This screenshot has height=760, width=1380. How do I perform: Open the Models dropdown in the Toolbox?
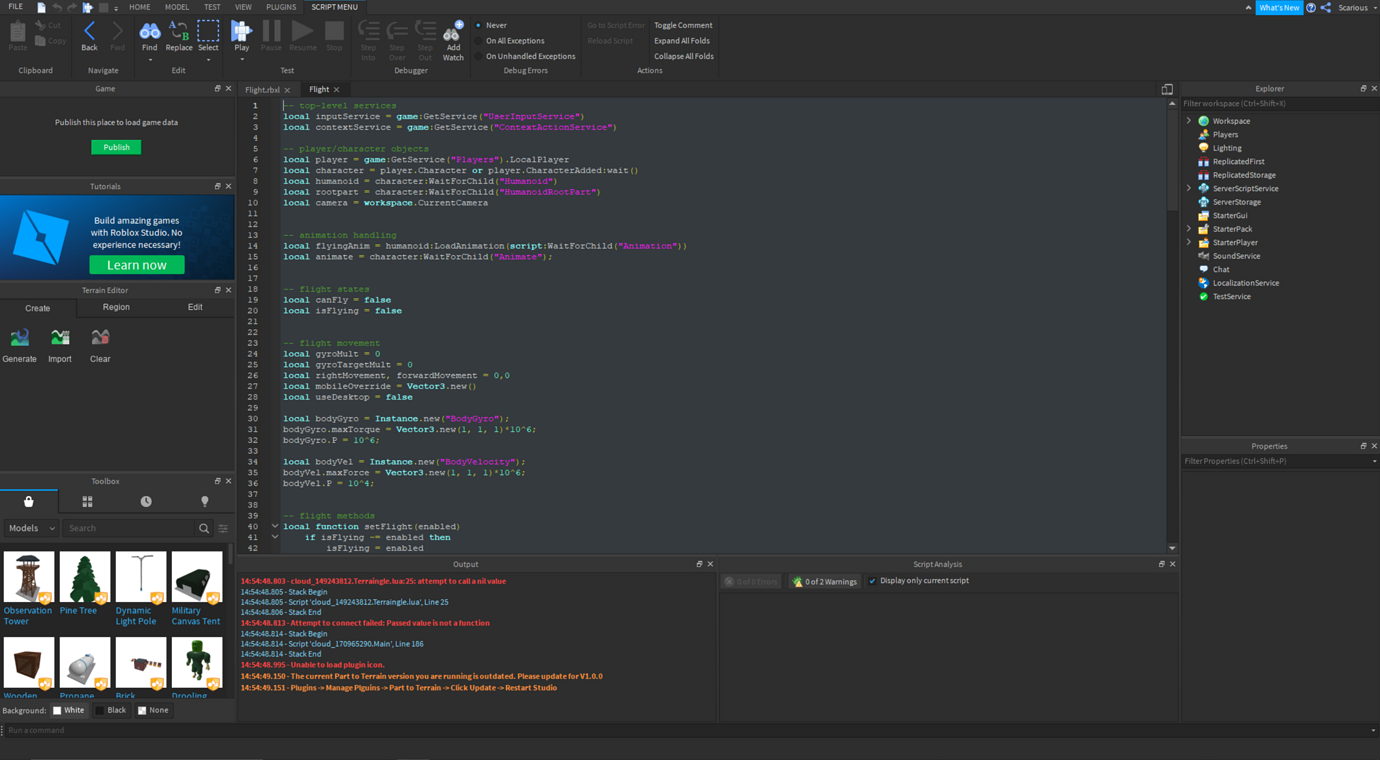point(31,527)
